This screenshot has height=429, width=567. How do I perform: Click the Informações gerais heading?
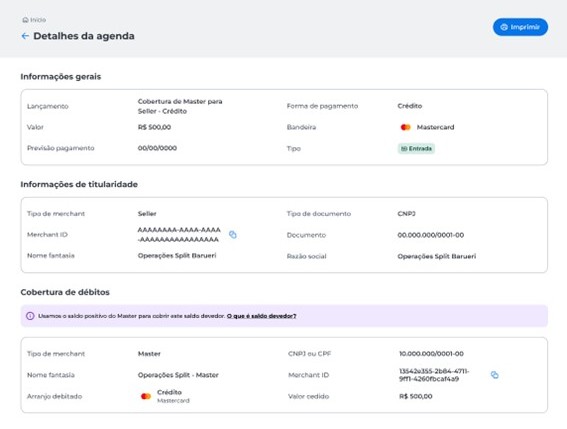click(61, 77)
